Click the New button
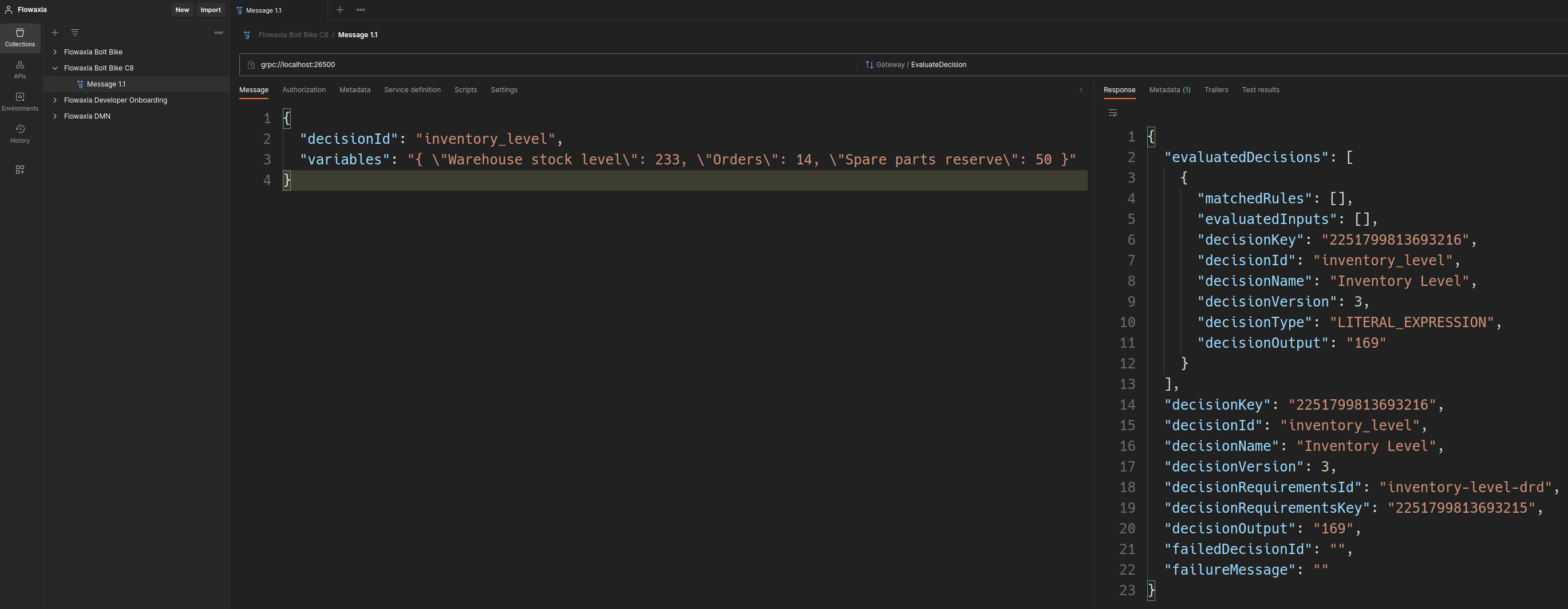This screenshot has height=609, width=1568. [x=182, y=10]
